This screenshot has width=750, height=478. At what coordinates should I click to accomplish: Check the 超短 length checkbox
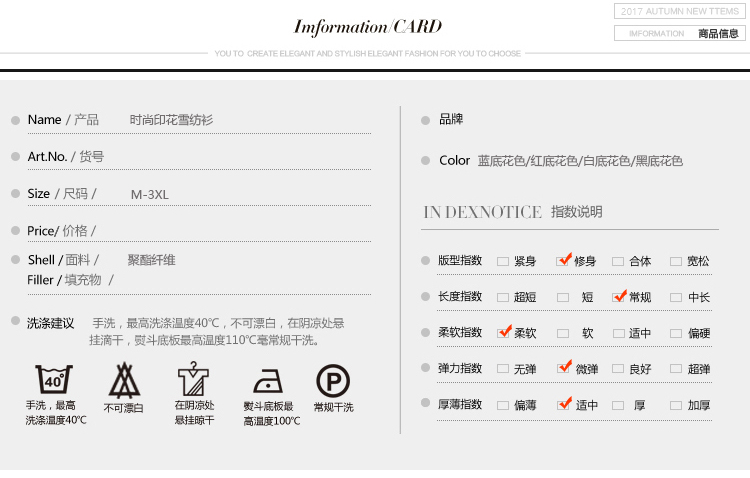pos(503,297)
